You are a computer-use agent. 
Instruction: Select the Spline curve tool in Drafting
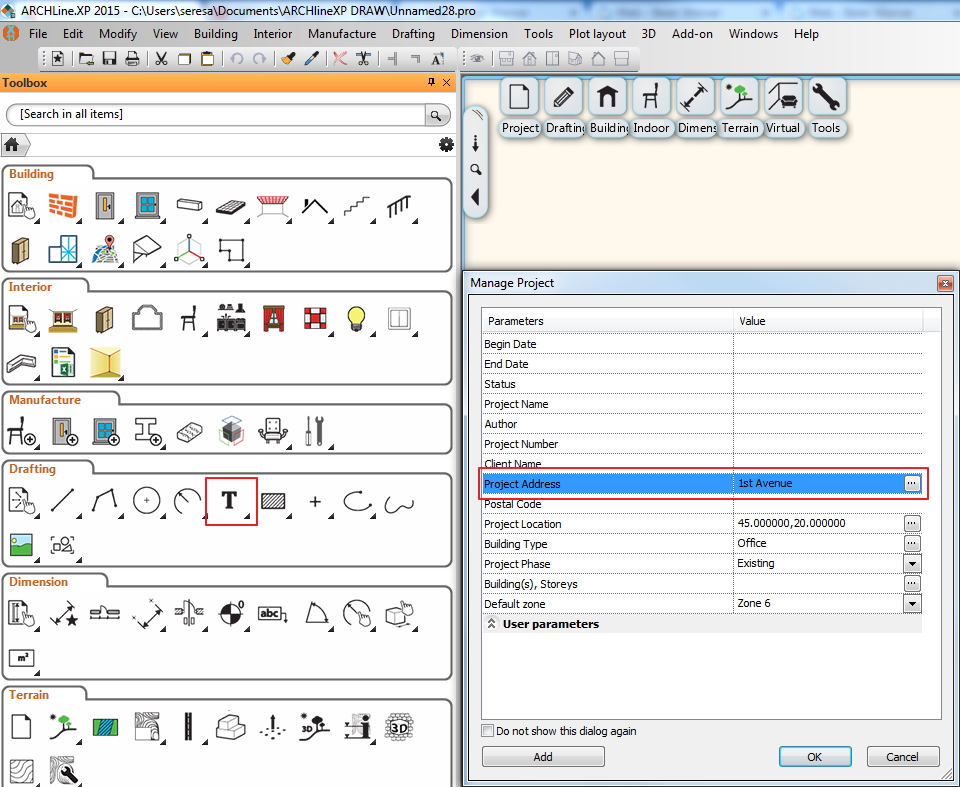pos(399,503)
